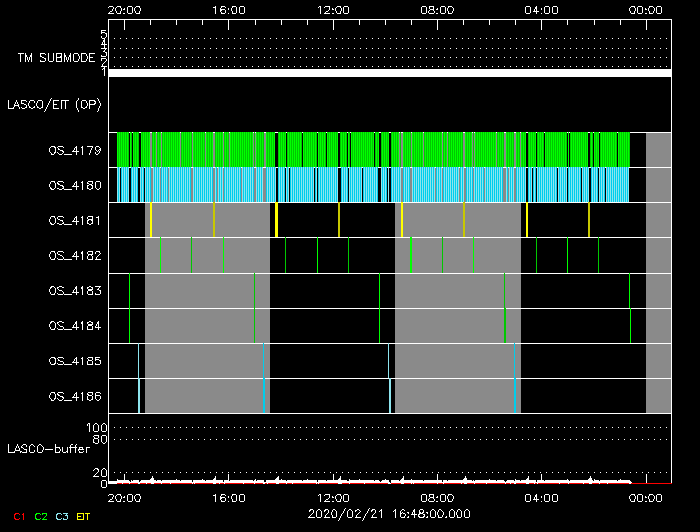Viewport: 700px width, 532px height.
Task: Click the EIT legend entry
Action: (x=84, y=516)
